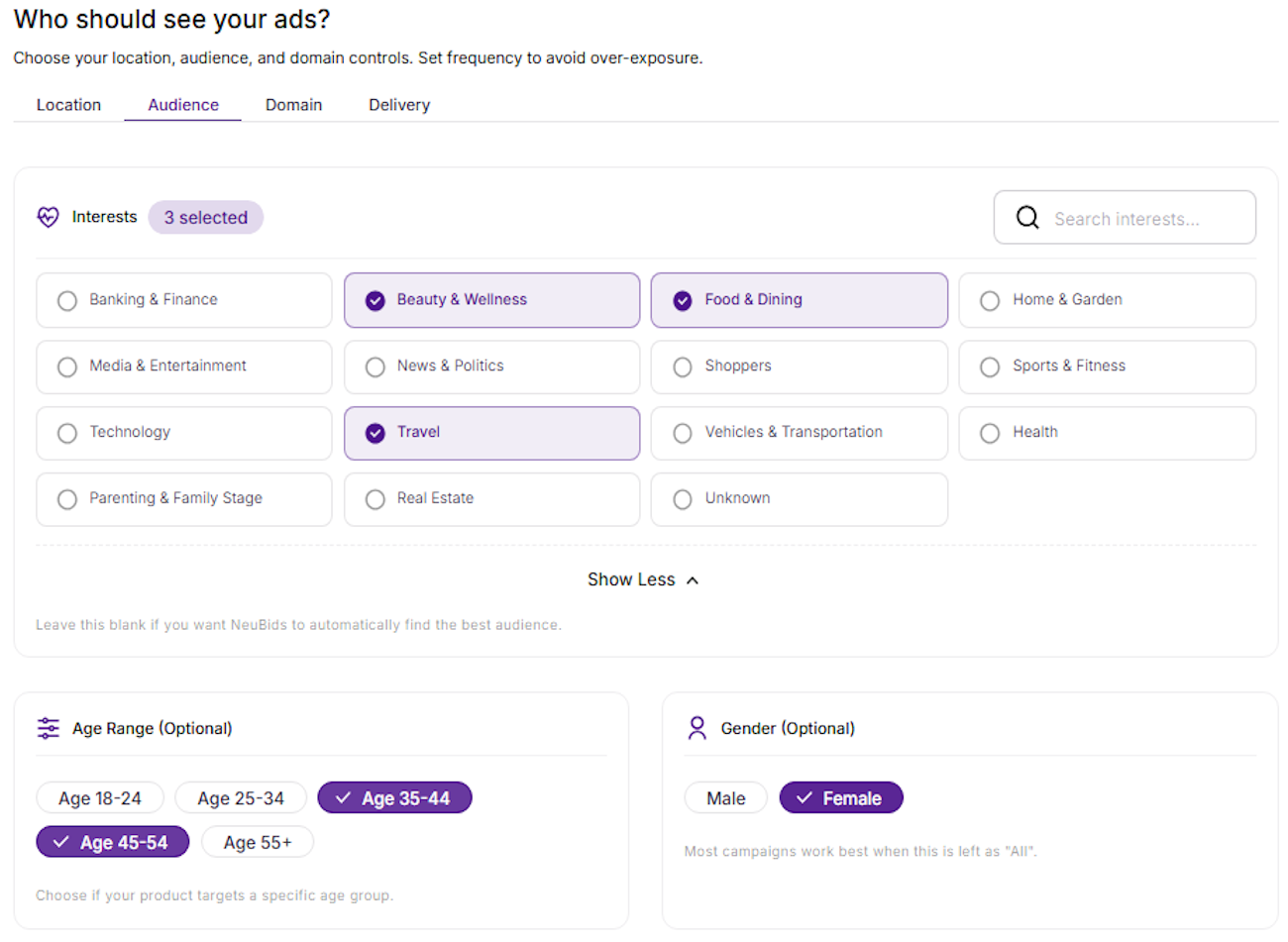Switch to the Location tab

click(x=68, y=105)
